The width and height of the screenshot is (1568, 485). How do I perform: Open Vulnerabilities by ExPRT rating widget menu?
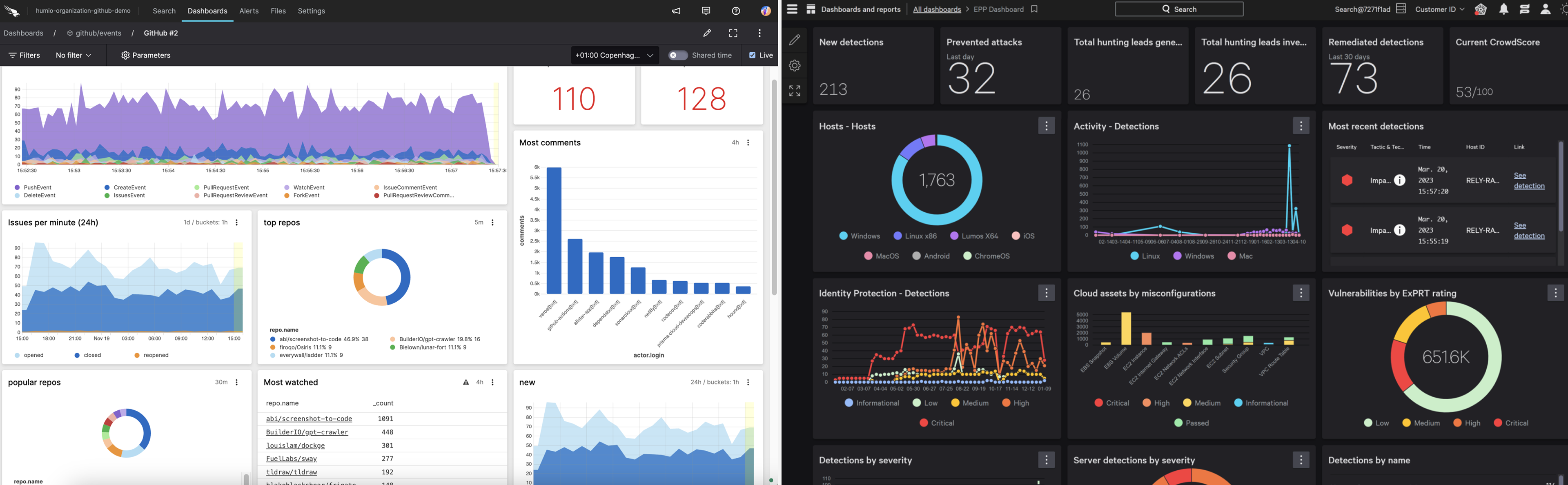(x=1555, y=293)
